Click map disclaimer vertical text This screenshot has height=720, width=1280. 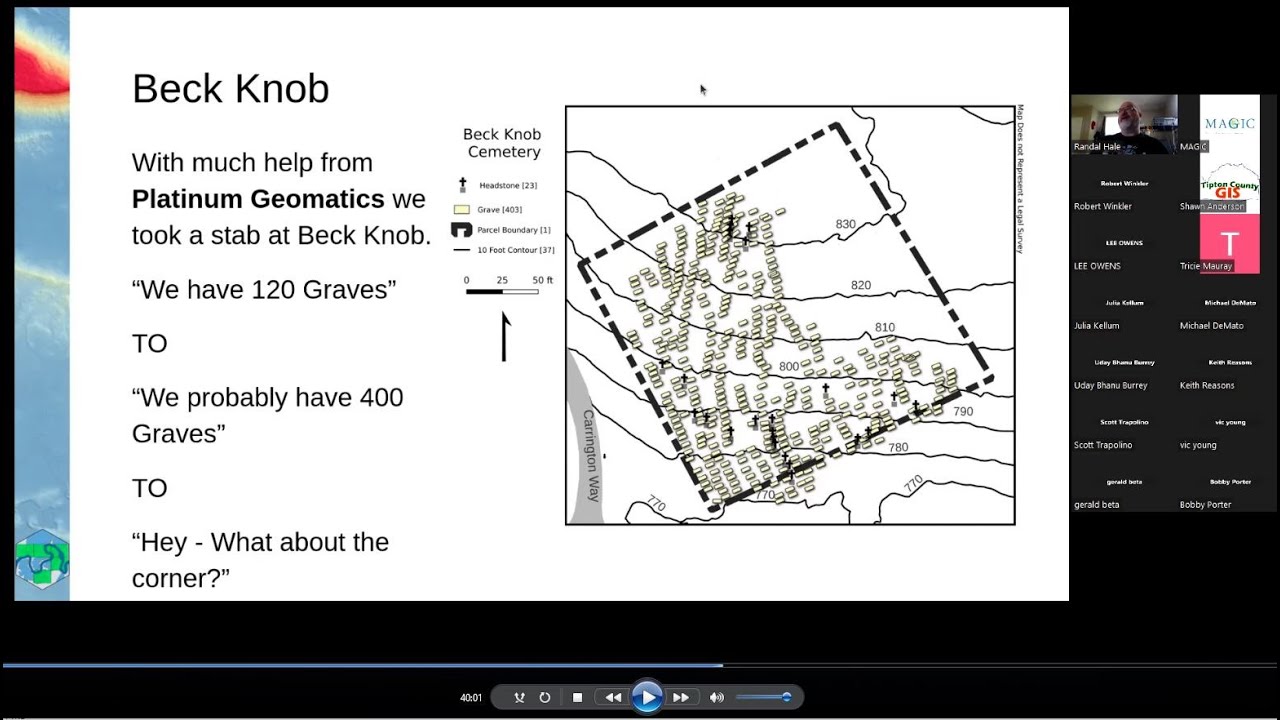pos(1020,179)
